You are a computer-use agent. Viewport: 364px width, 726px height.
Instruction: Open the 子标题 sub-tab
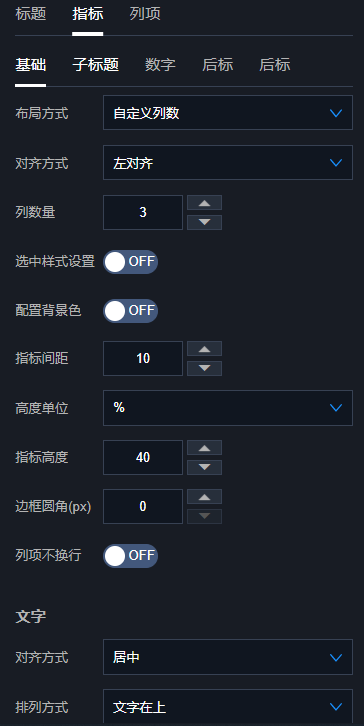click(x=96, y=65)
